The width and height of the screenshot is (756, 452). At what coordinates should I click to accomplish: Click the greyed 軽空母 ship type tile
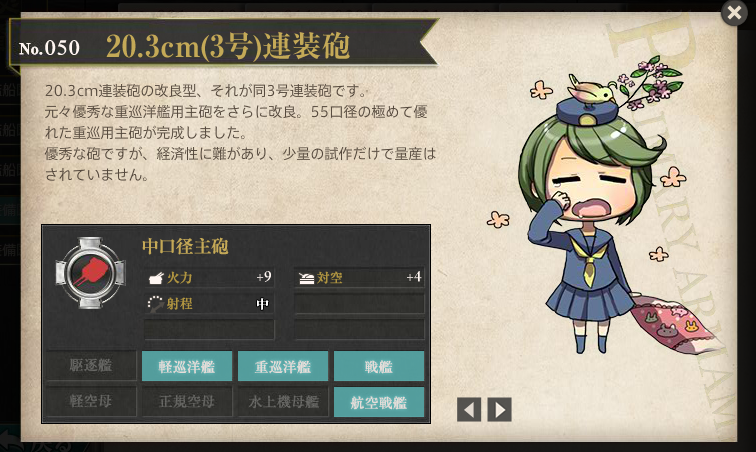[x=91, y=401]
